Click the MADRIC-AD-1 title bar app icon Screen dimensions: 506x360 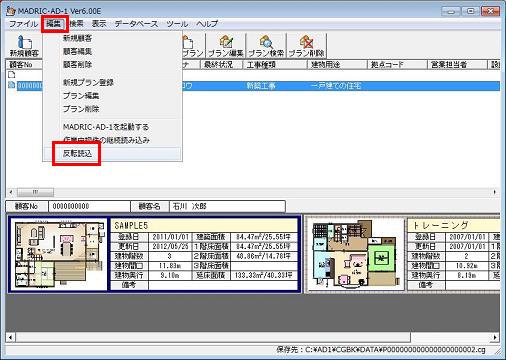11,11
